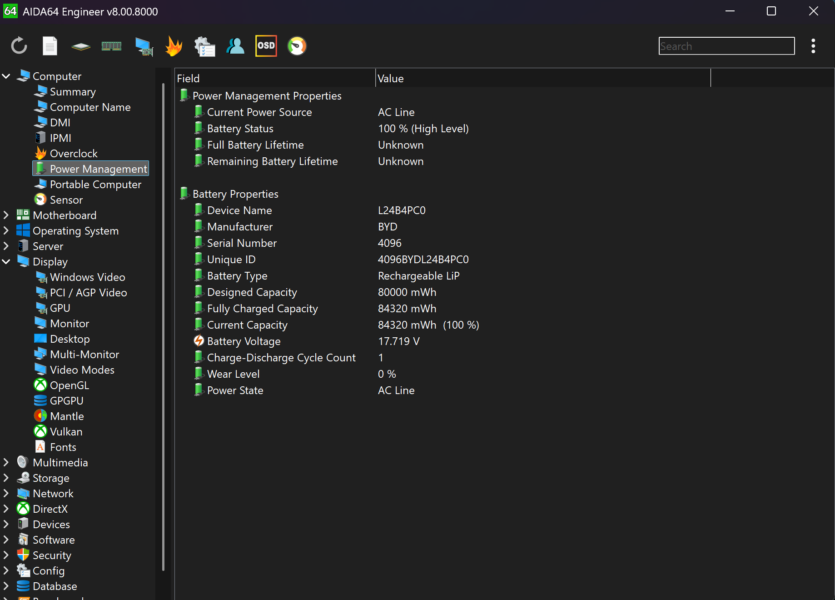
Task: Open the three-dot overflow menu
Action: [813, 46]
